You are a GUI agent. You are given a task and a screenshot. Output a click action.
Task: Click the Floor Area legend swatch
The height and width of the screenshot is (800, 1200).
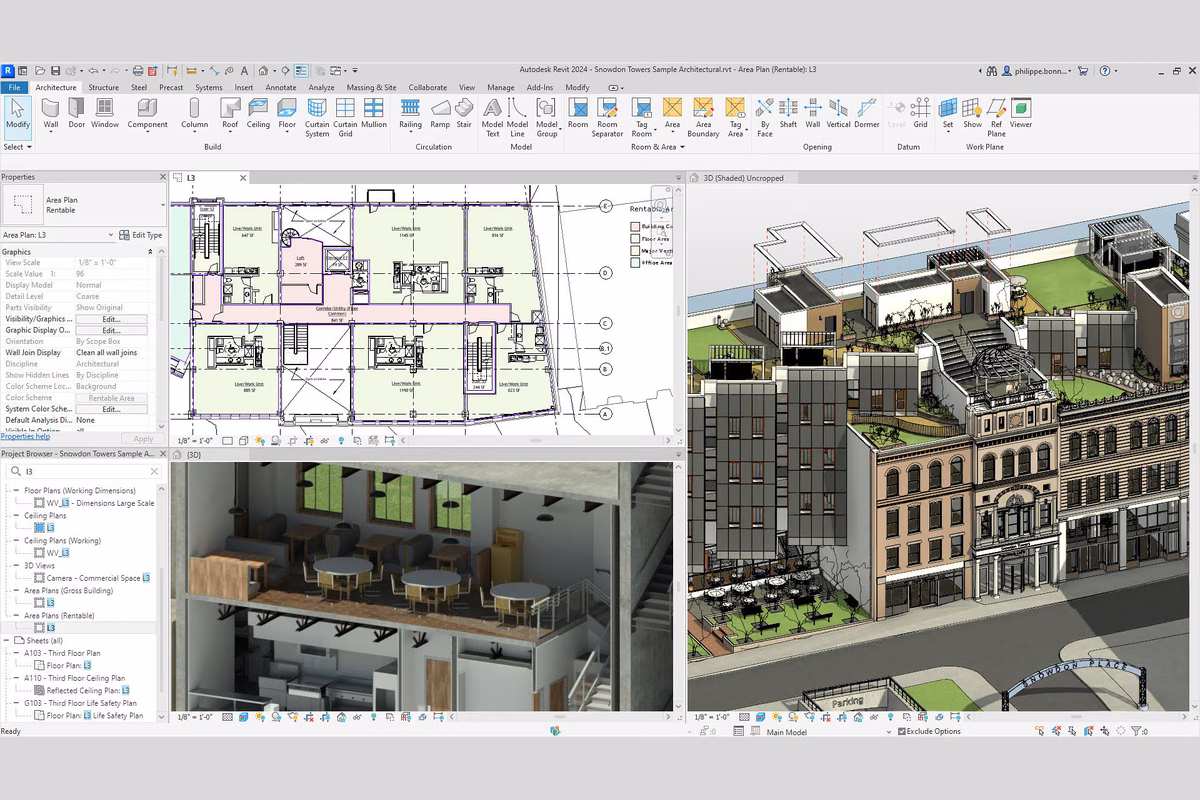point(634,239)
